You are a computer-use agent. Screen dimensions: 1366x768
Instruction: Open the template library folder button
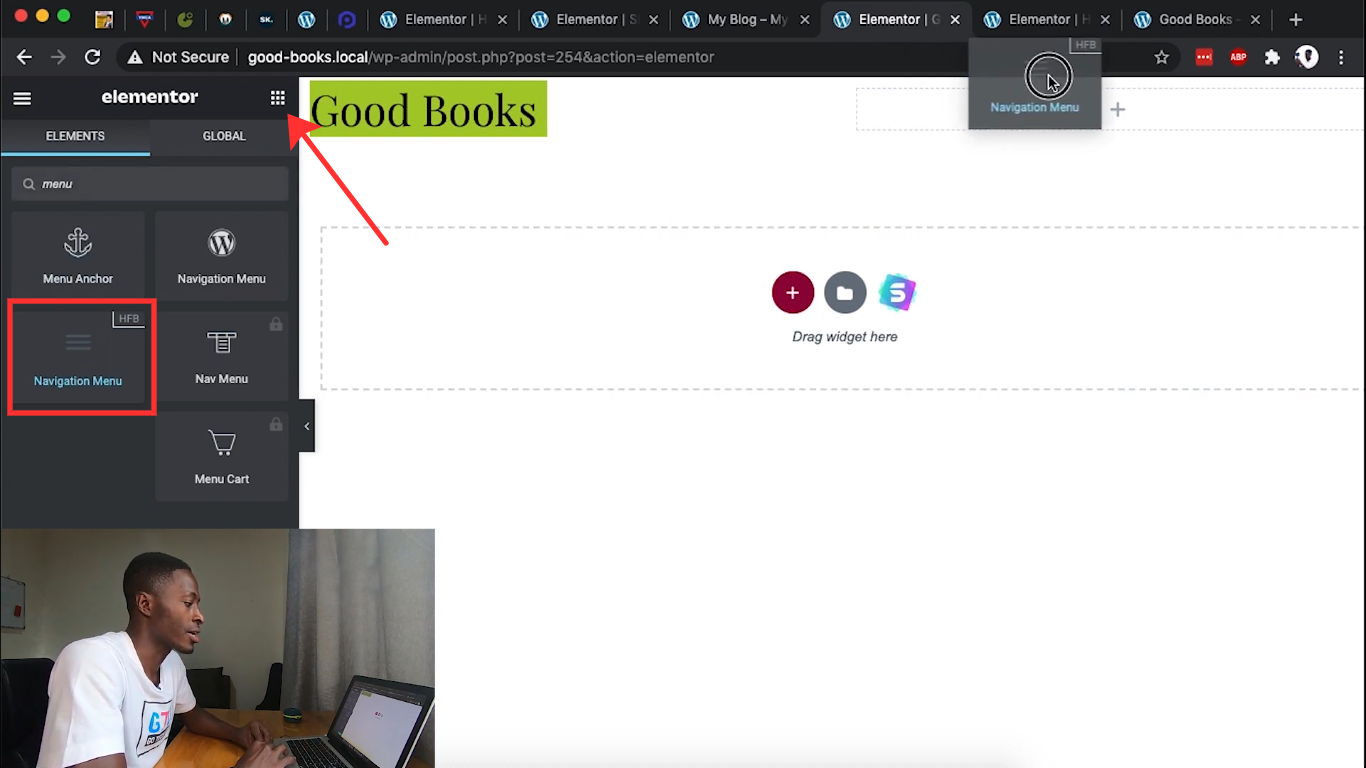[845, 293]
